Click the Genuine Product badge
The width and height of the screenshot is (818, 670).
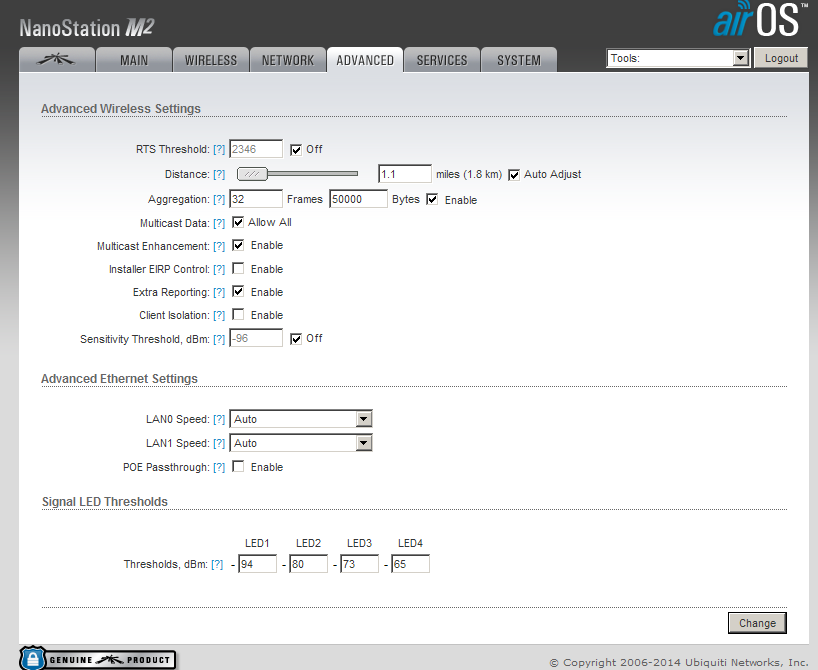(x=98, y=658)
